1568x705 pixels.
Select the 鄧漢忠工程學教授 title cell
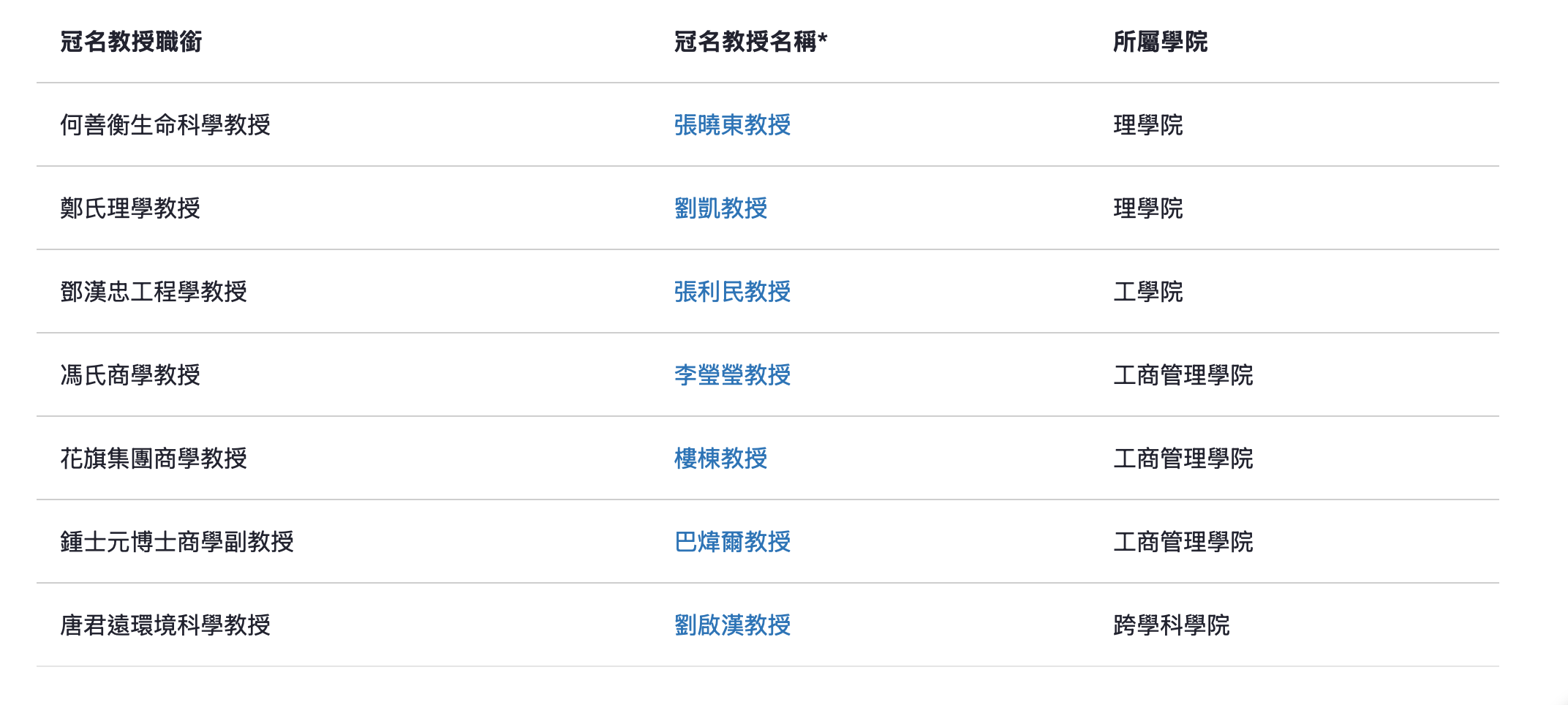(x=154, y=292)
